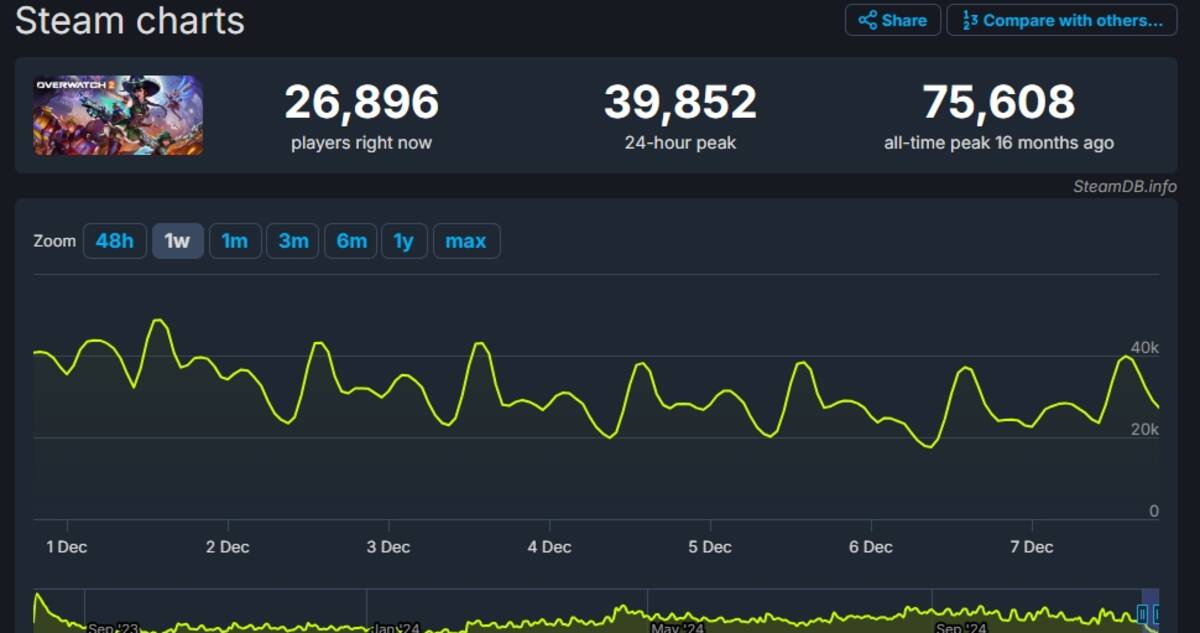Click the compare ranking numbers icon
The height and width of the screenshot is (633, 1200).
coord(970,20)
